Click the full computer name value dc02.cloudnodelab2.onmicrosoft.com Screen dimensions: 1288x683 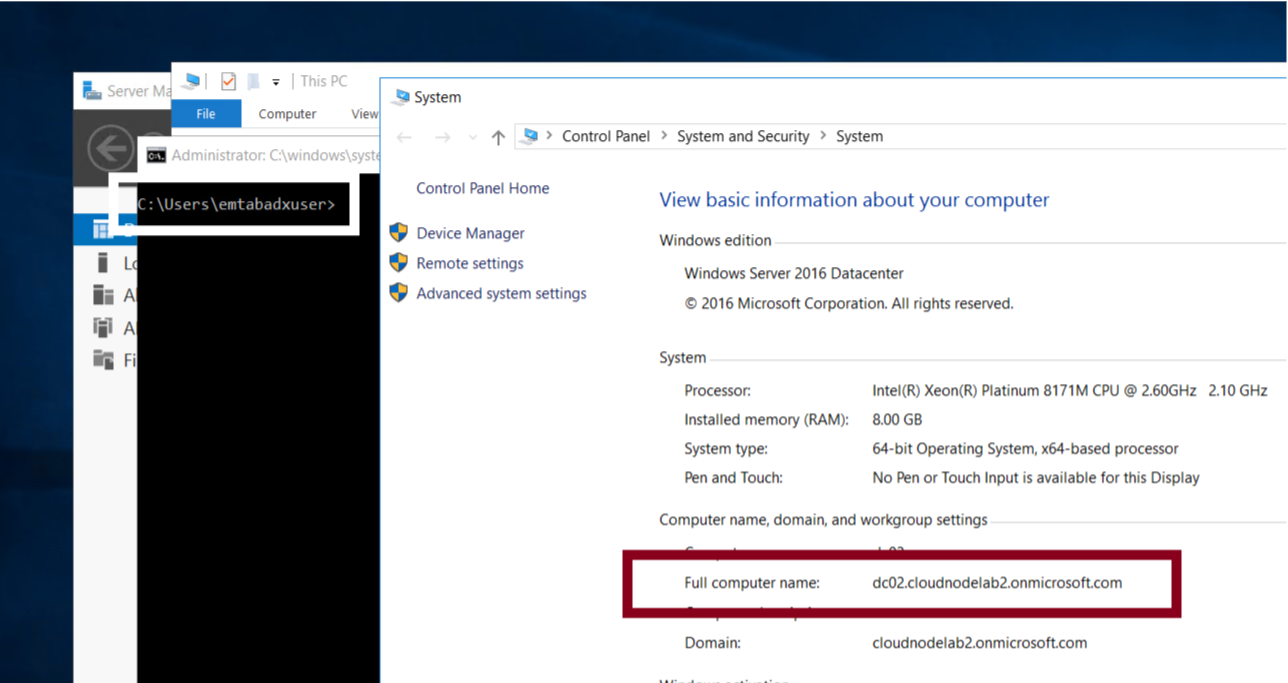click(997, 582)
